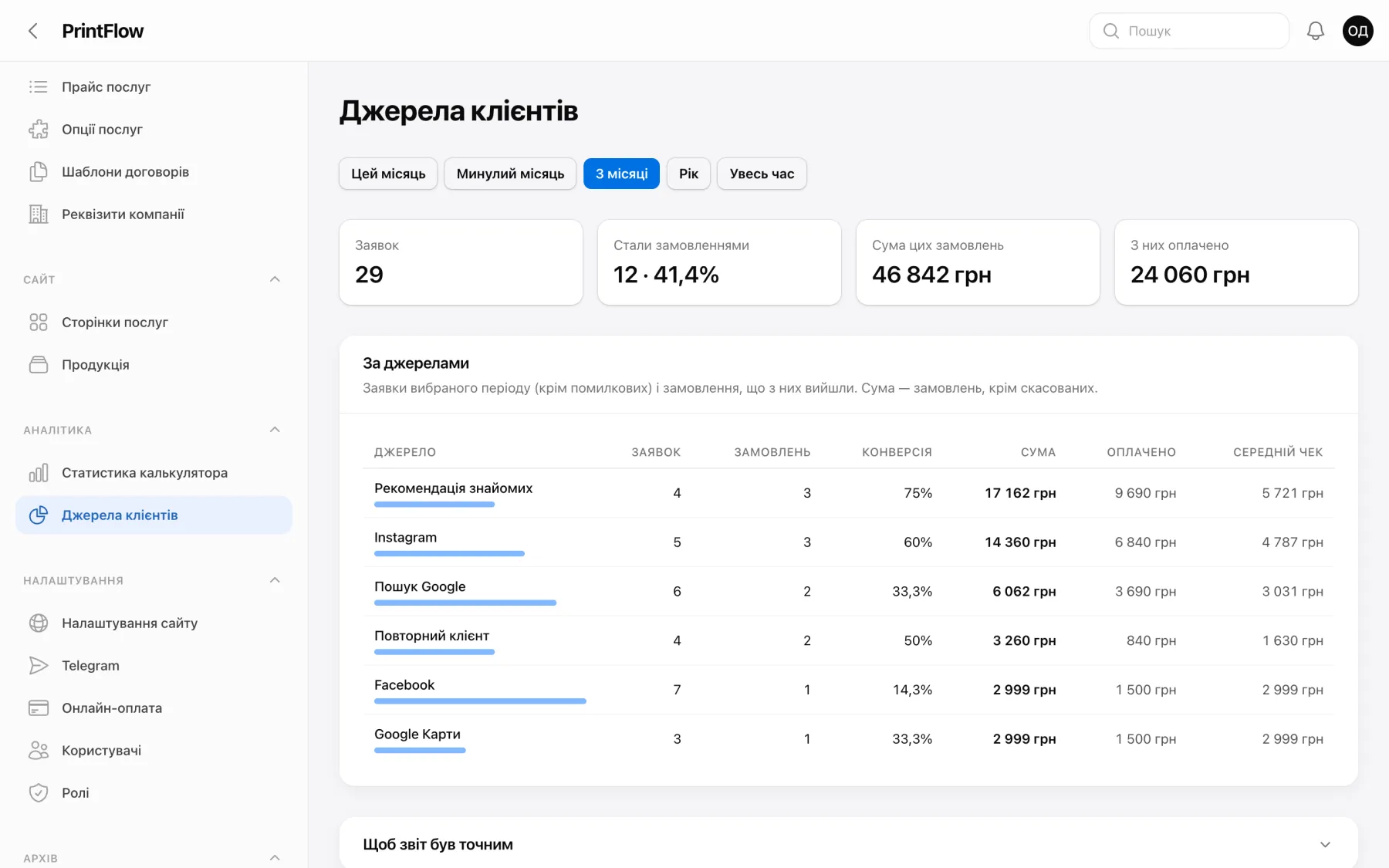The width and height of the screenshot is (1389, 868).
Task: Open Ролі shield icon
Action: pyautogui.click(x=39, y=793)
